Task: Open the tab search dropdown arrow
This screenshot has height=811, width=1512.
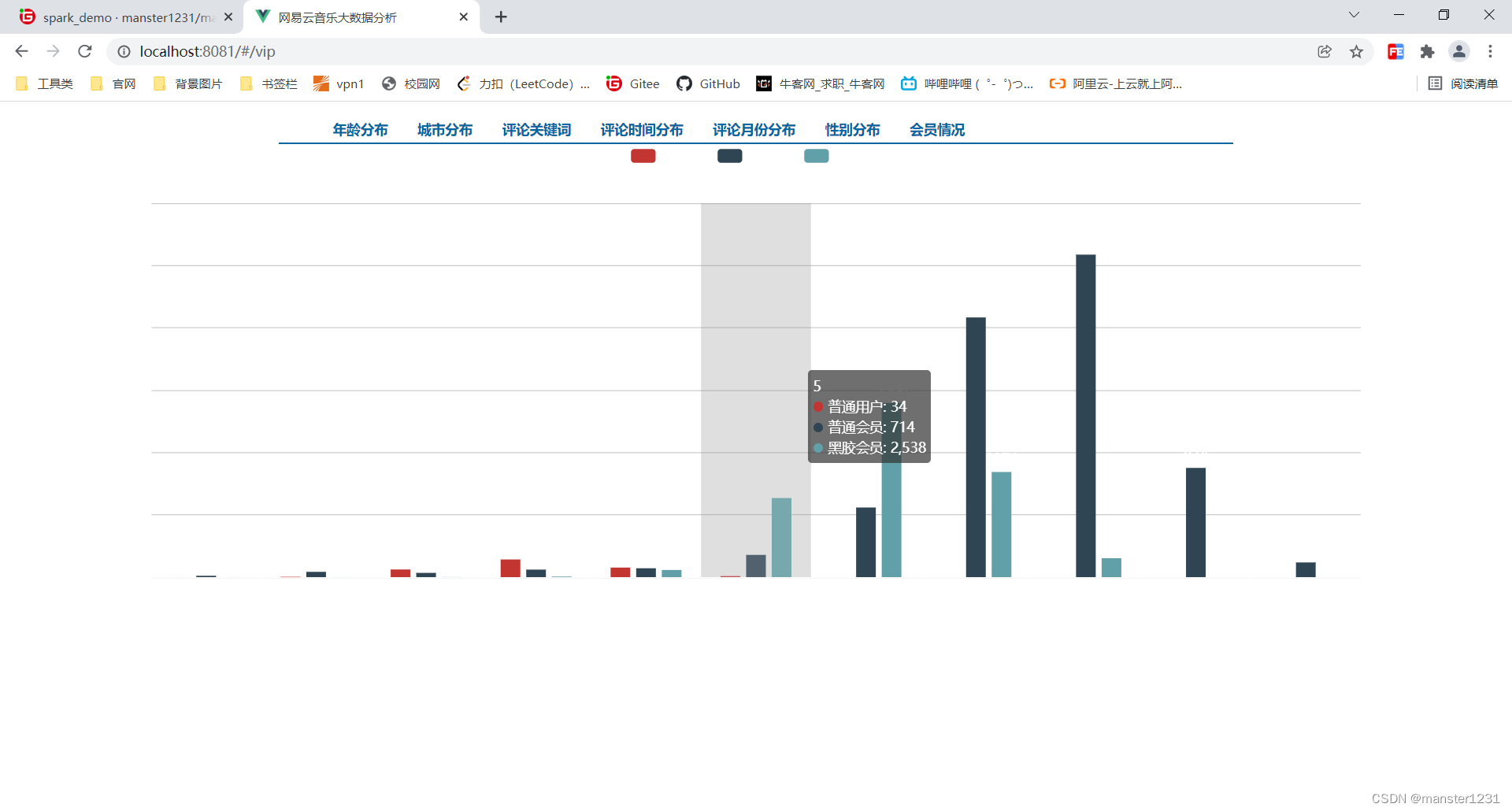Action: tap(1354, 15)
